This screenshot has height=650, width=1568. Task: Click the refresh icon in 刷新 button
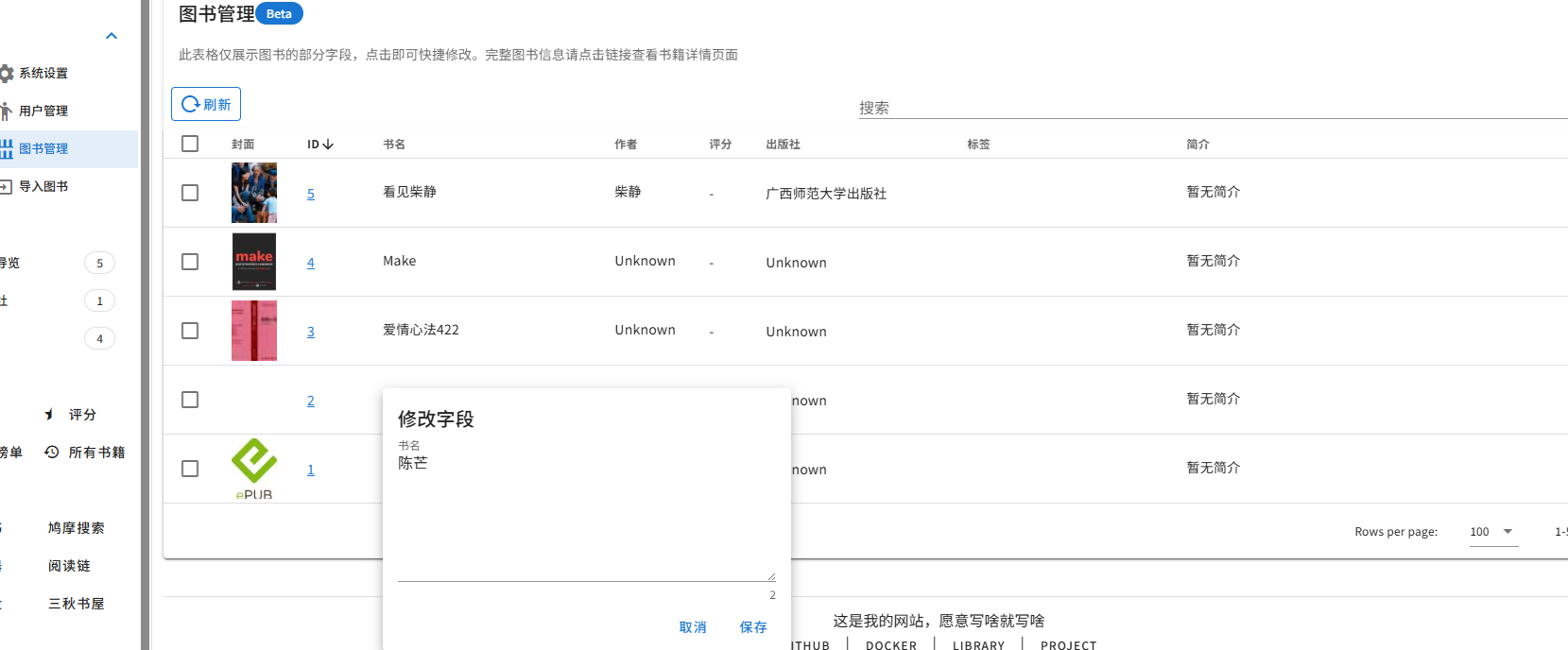[190, 104]
